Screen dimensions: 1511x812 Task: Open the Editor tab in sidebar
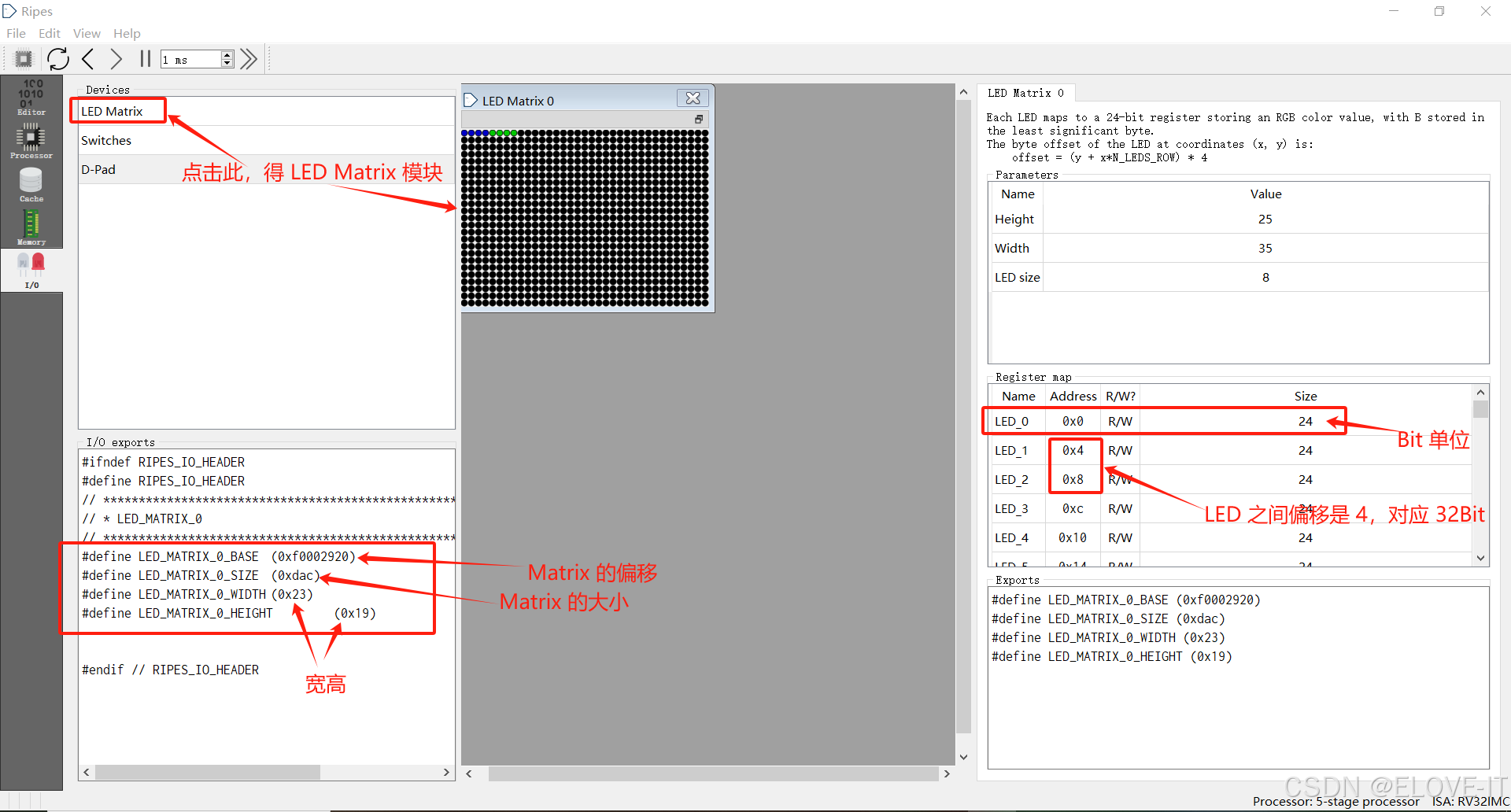click(31, 98)
